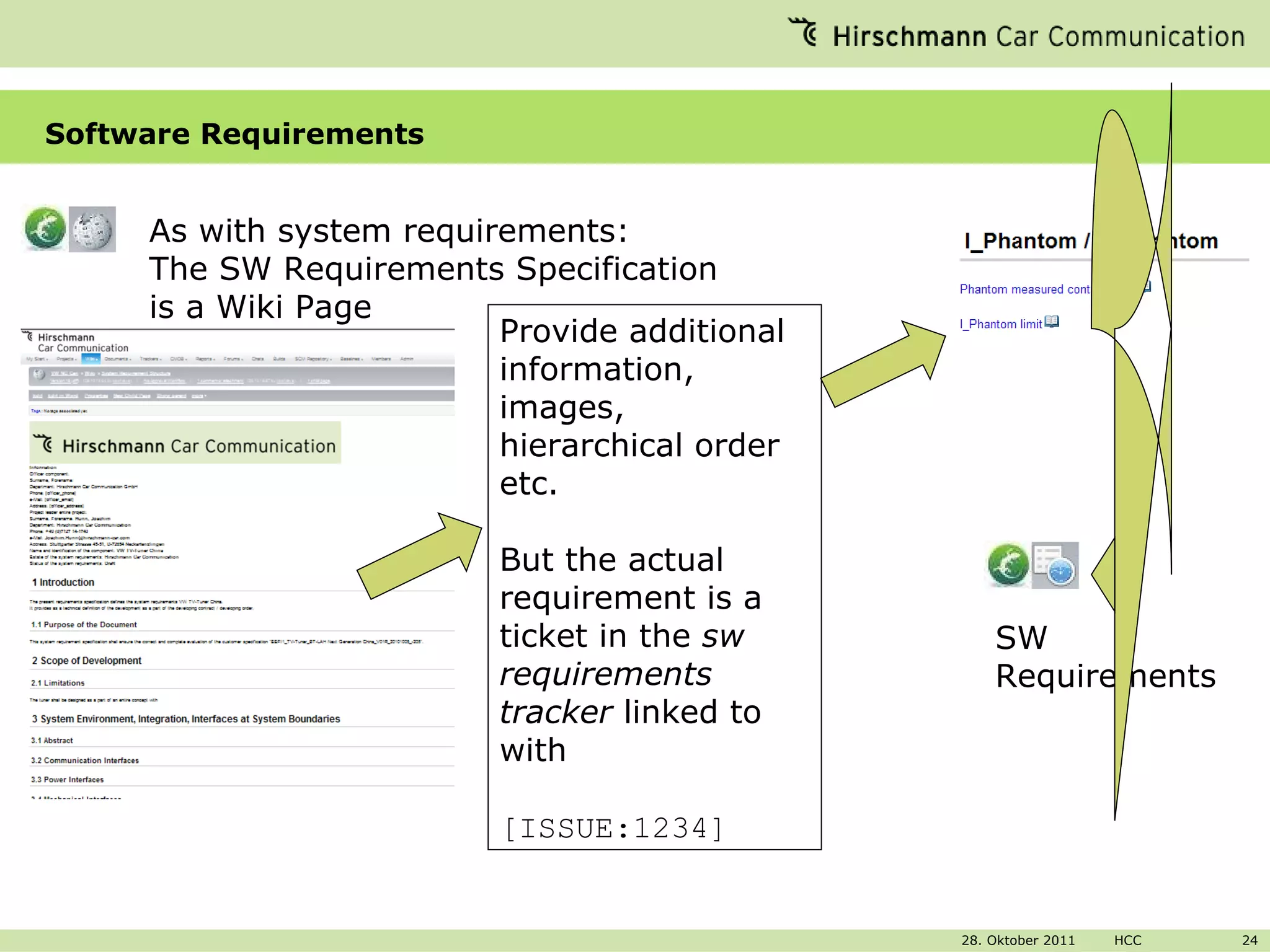Open the CMDB dropdown menu

179,359
